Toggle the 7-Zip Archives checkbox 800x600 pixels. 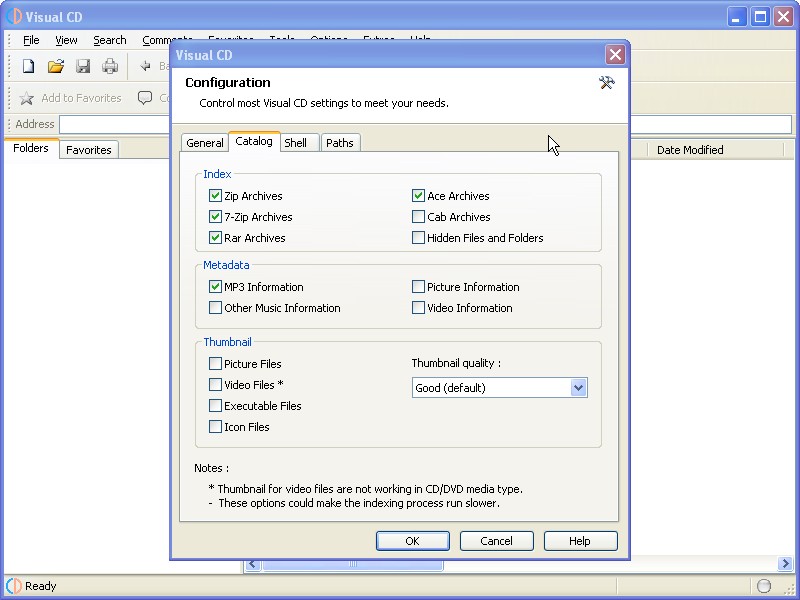click(215, 216)
